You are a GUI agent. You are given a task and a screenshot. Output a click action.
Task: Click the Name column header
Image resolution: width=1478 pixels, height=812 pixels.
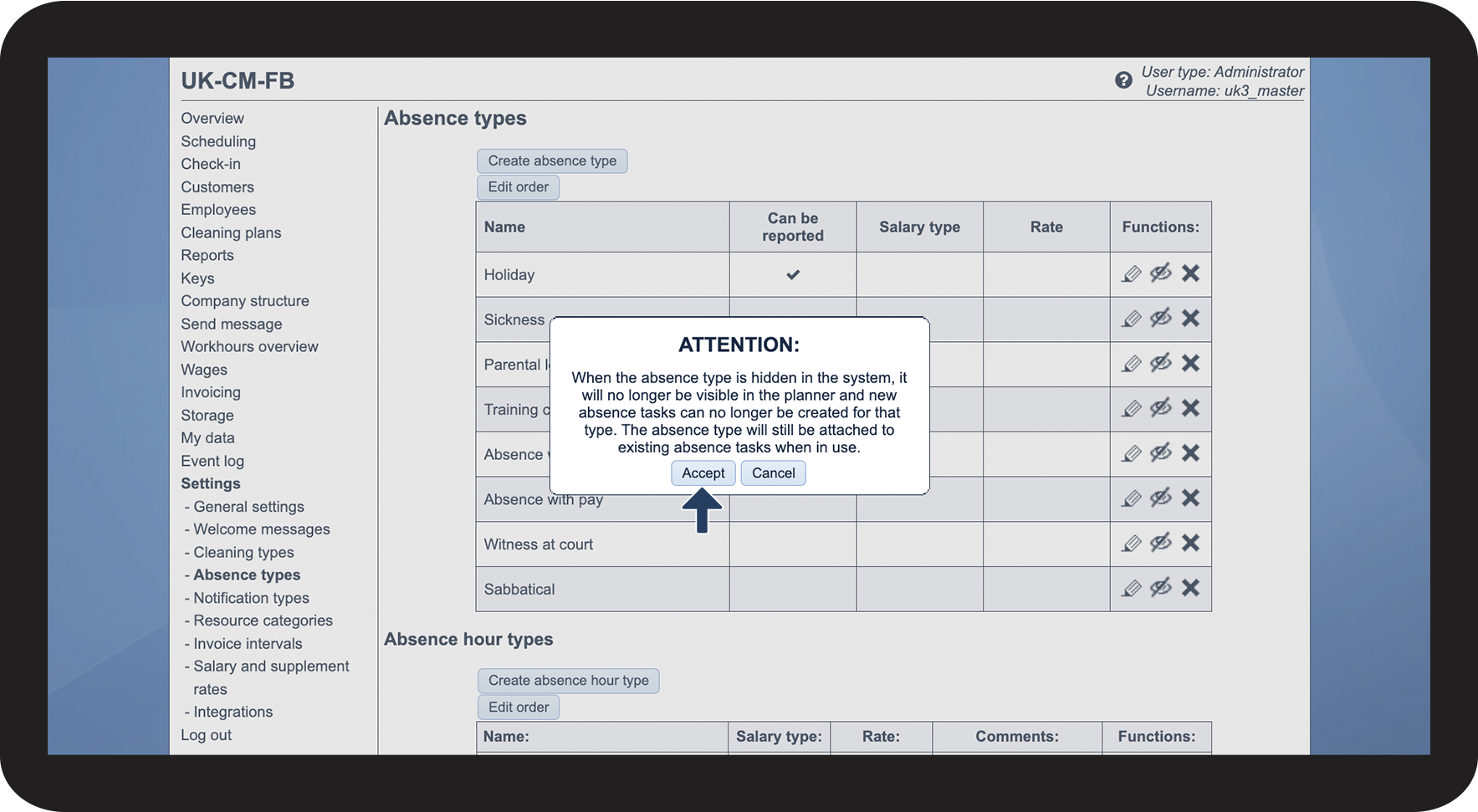pos(504,227)
